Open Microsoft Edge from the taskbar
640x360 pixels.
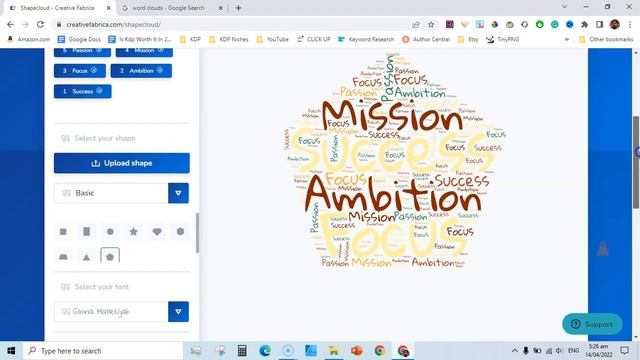point(265,351)
